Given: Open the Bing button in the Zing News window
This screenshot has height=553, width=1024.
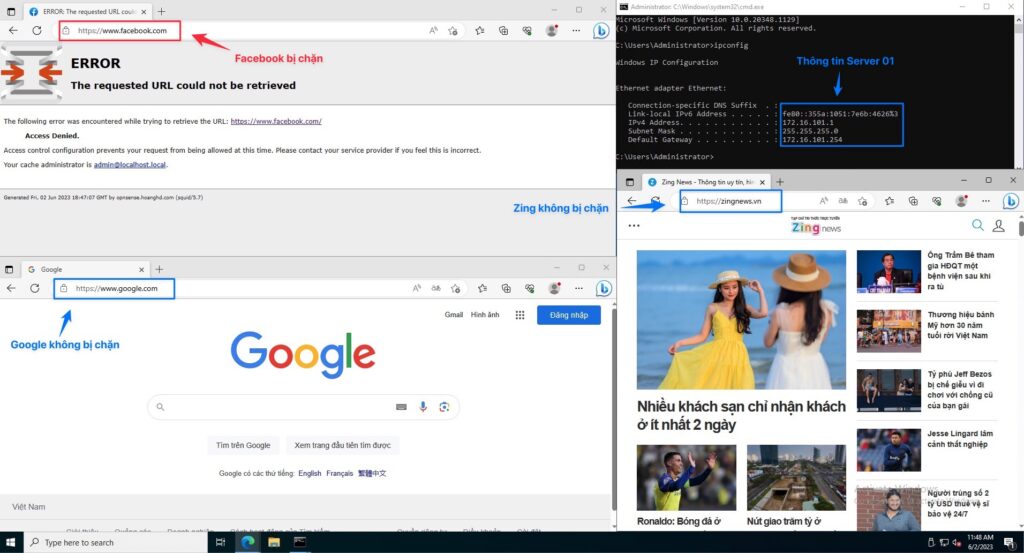Looking at the screenshot, I should click(x=1011, y=201).
